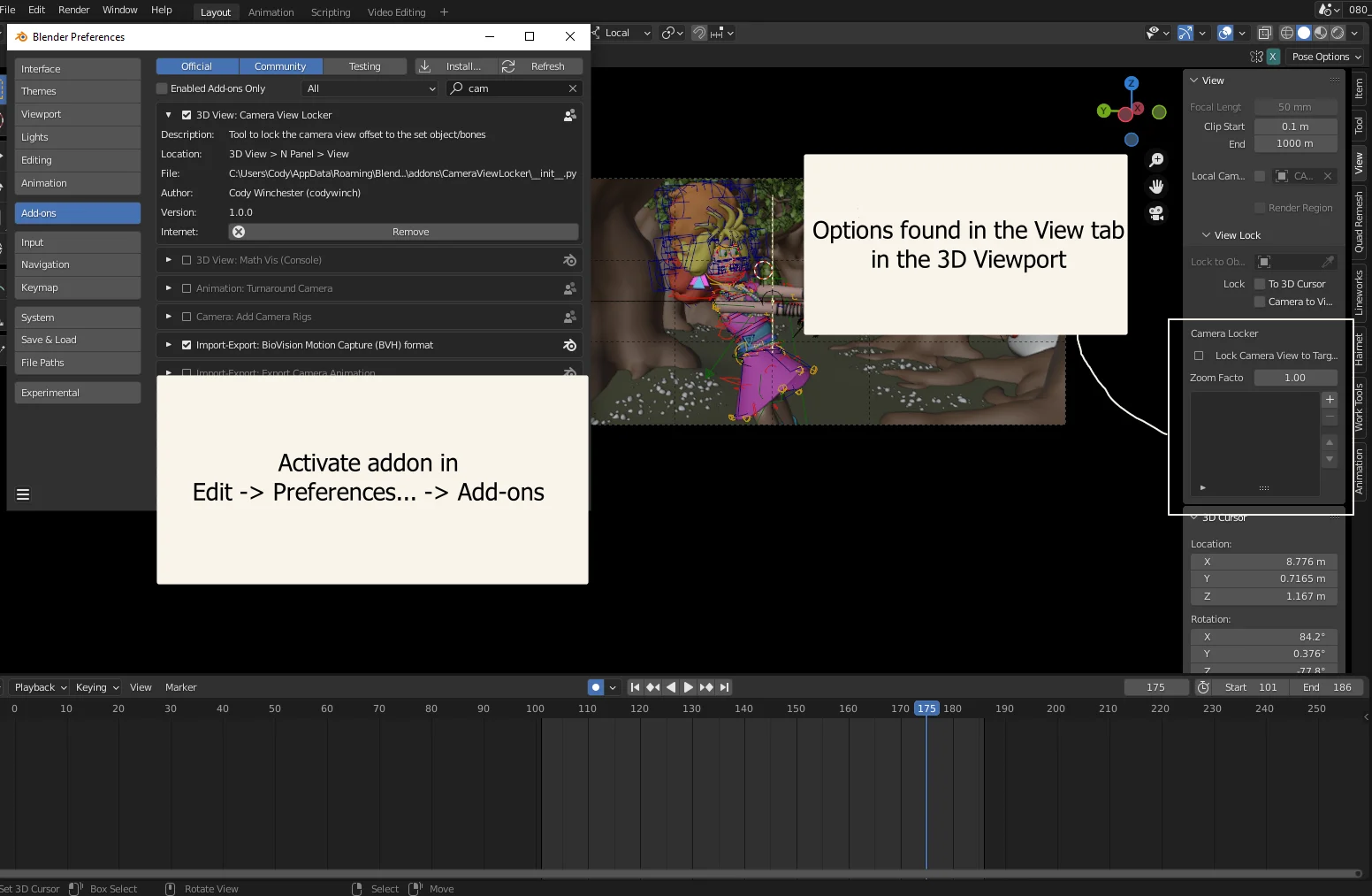
Task: Click the zoom magnifier viewport icon
Action: [x=1156, y=160]
